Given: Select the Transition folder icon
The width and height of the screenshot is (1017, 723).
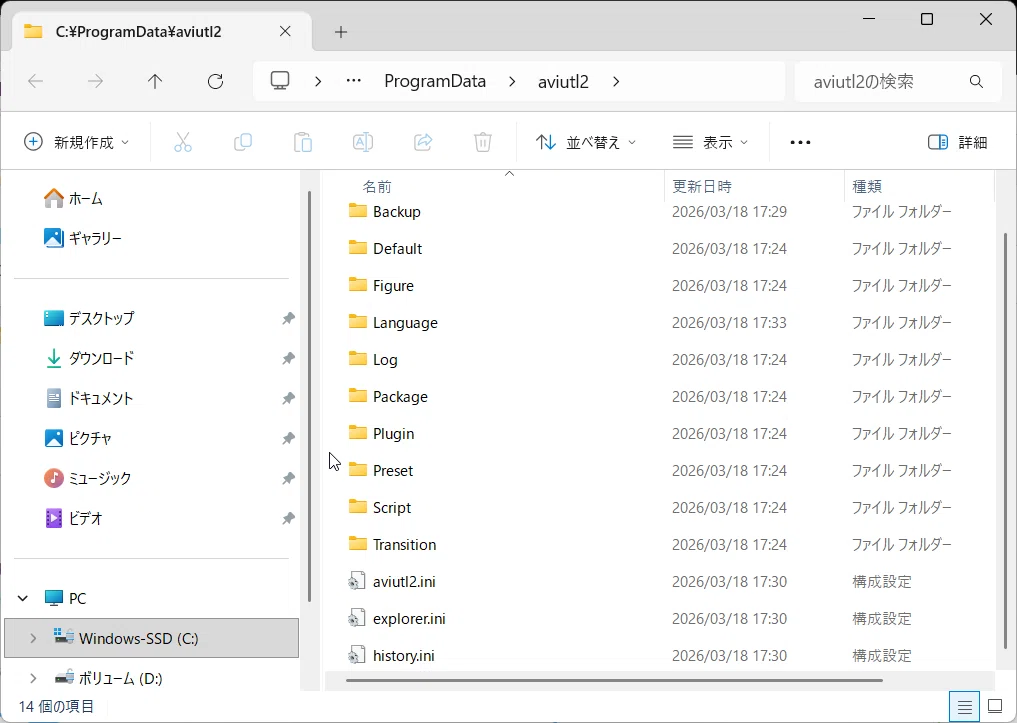Looking at the screenshot, I should pos(358,543).
